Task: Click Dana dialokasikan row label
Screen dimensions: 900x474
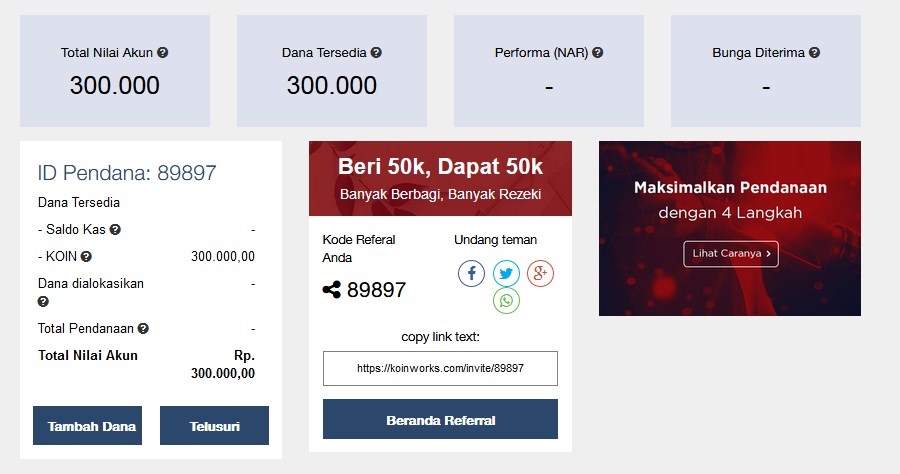Action: (x=91, y=283)
